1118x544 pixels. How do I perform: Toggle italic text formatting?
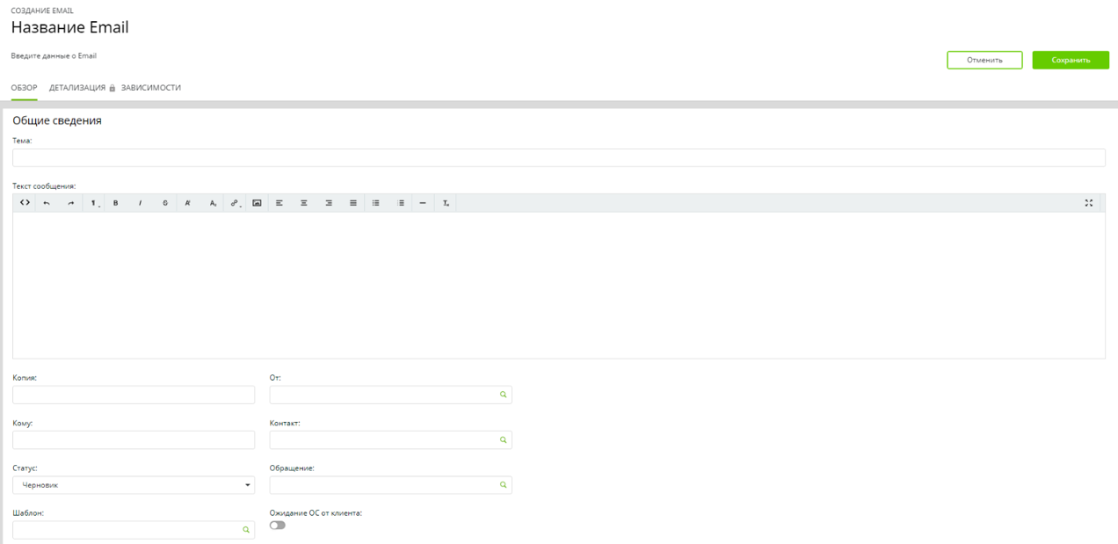pyautogui.click(x=140, y=203)
